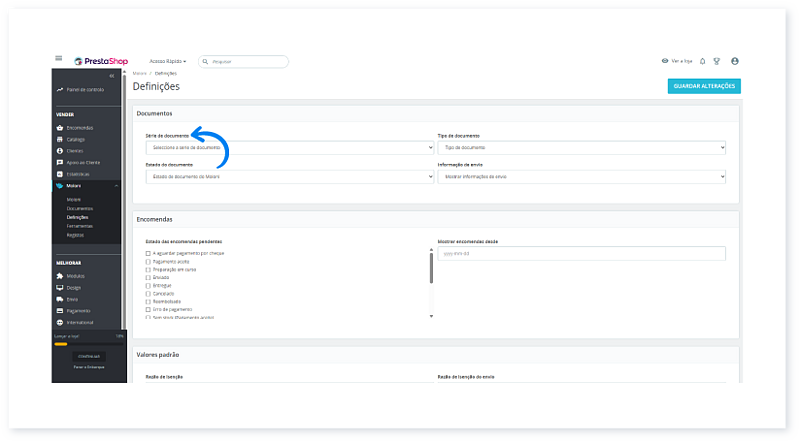The height and width of the screenshot is (443, 800).
Task: Click the Encomendas basket icon in sidebar
Action: pos(60,128)
